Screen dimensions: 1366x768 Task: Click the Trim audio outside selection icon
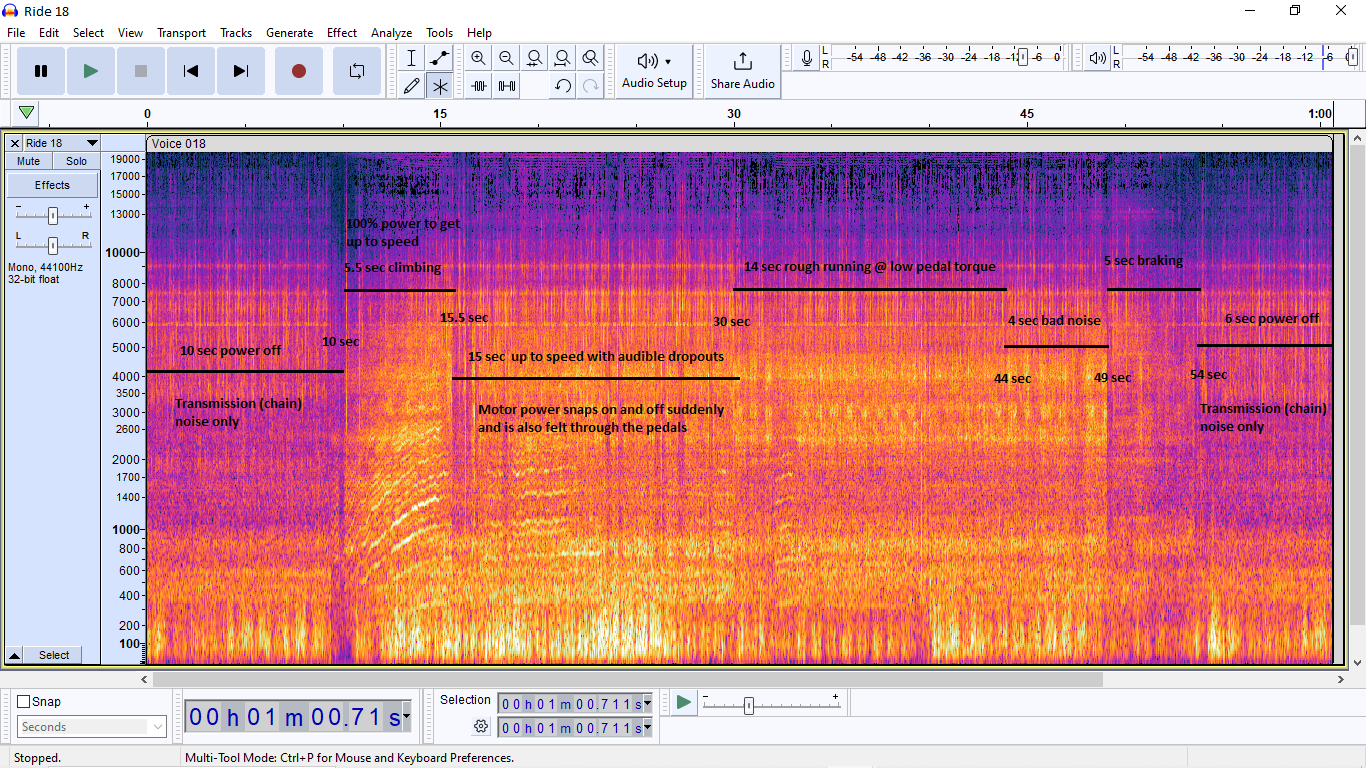479,86
